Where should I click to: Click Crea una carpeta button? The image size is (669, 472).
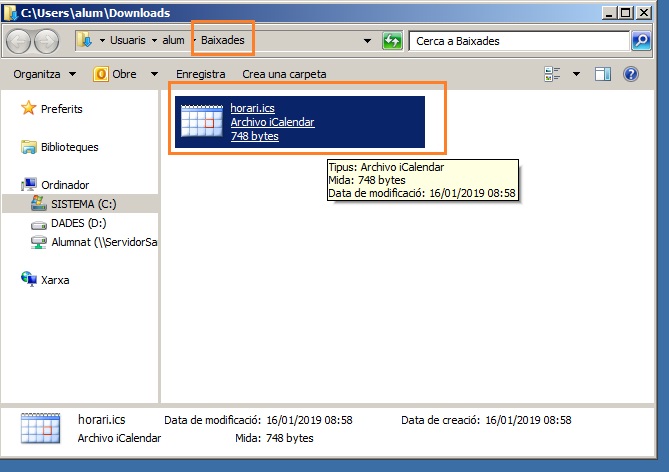coord(284,74)
